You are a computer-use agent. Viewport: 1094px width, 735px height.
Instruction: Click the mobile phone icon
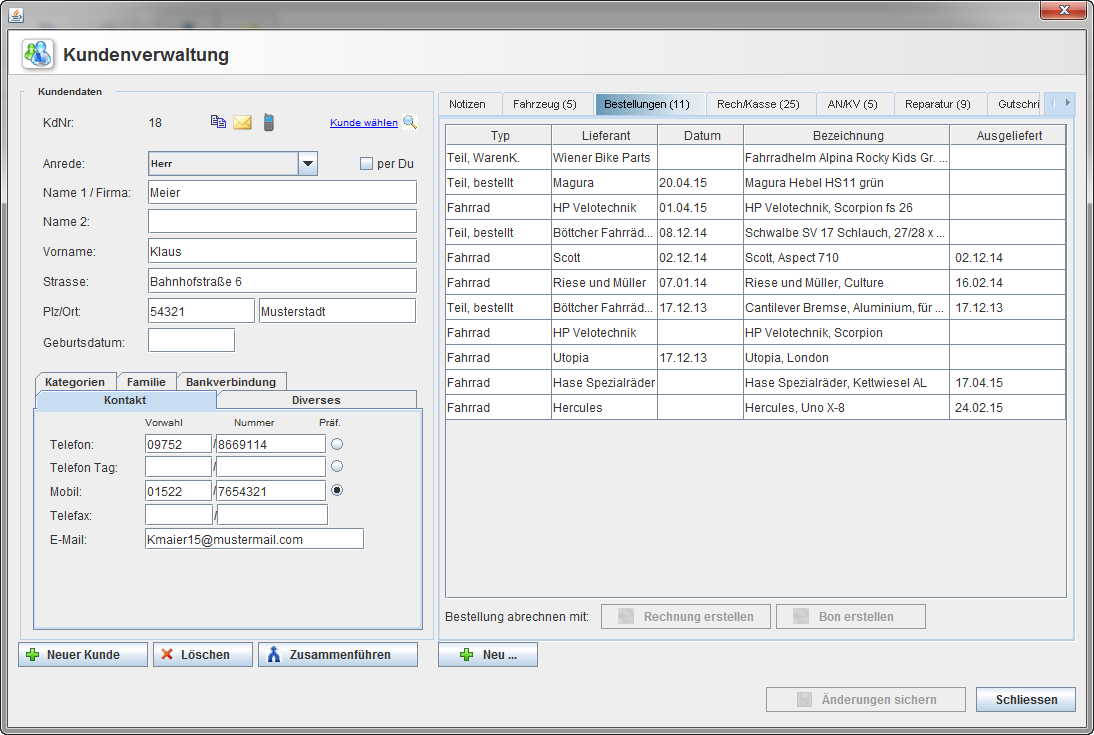[268, 122]
